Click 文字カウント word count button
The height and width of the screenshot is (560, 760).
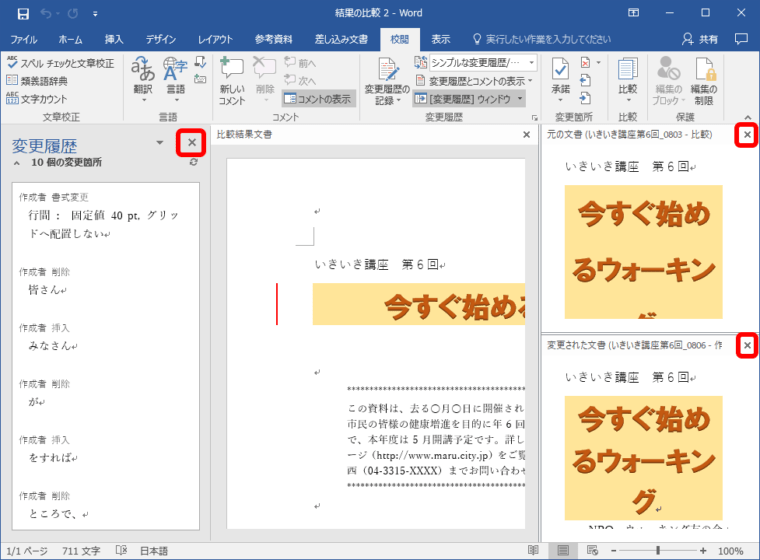(x=37, y=99)
